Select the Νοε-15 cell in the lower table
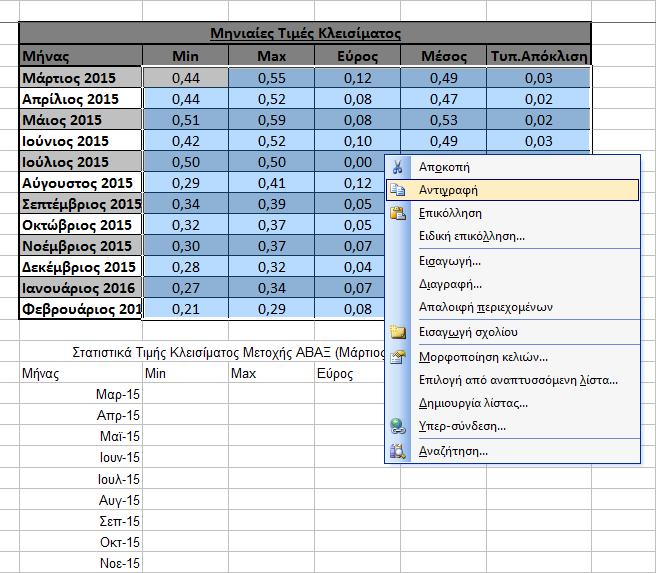 (81, 563)
